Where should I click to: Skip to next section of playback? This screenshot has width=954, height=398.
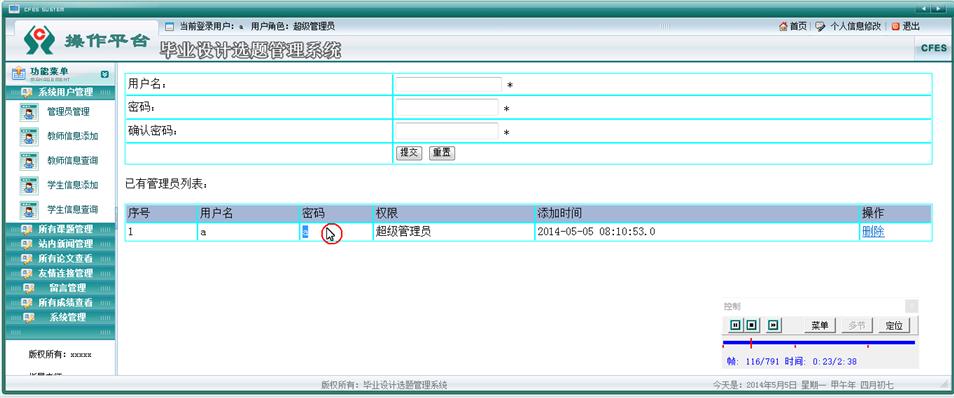tap(773, 326)
